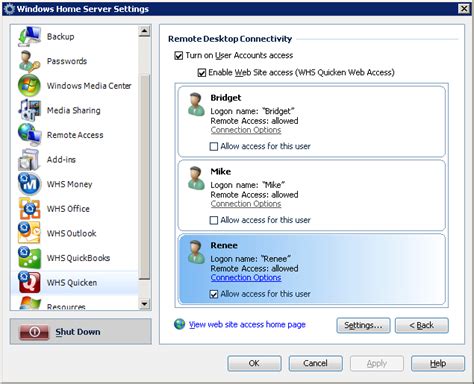Click the Resources flag icon
This screenshot has height=384, width=474.
(30, 304)
